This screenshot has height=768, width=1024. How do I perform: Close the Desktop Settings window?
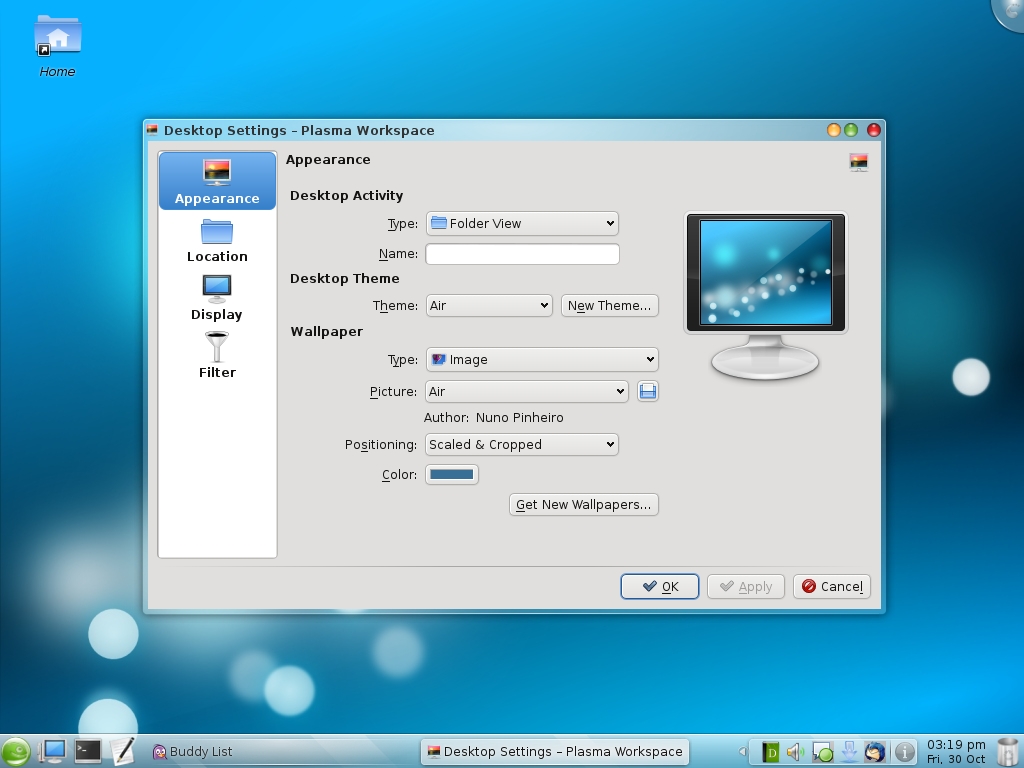tap(873, 130)
